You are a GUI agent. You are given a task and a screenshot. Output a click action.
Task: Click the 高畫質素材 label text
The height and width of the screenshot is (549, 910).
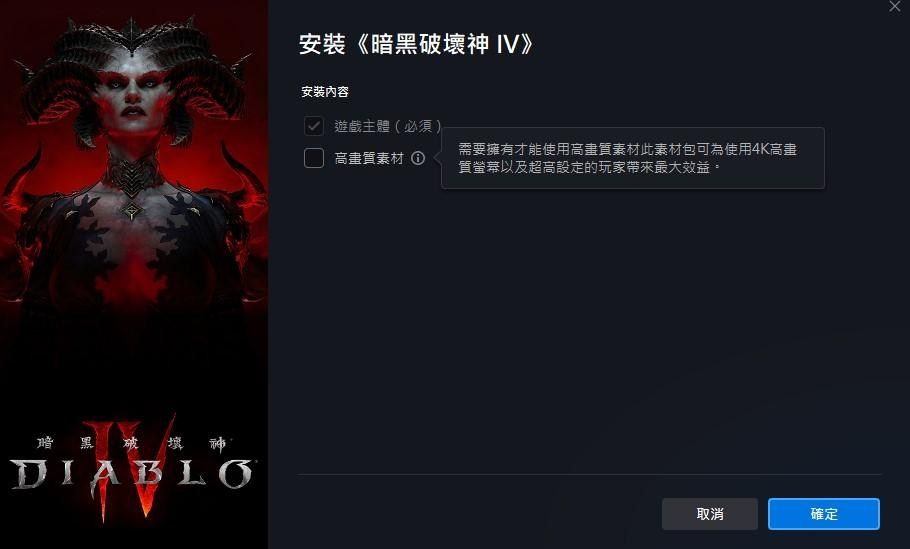369,158
